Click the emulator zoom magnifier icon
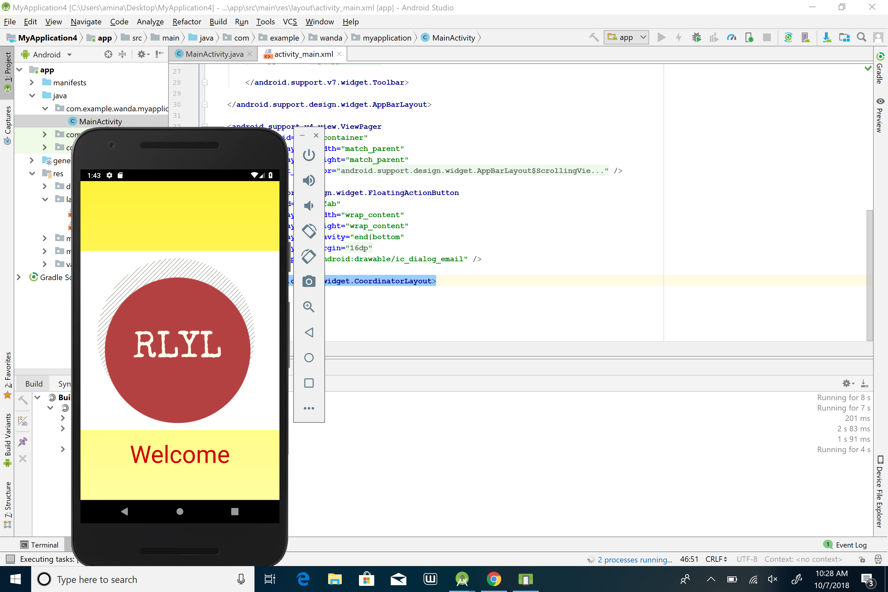 tap(309, 307)
